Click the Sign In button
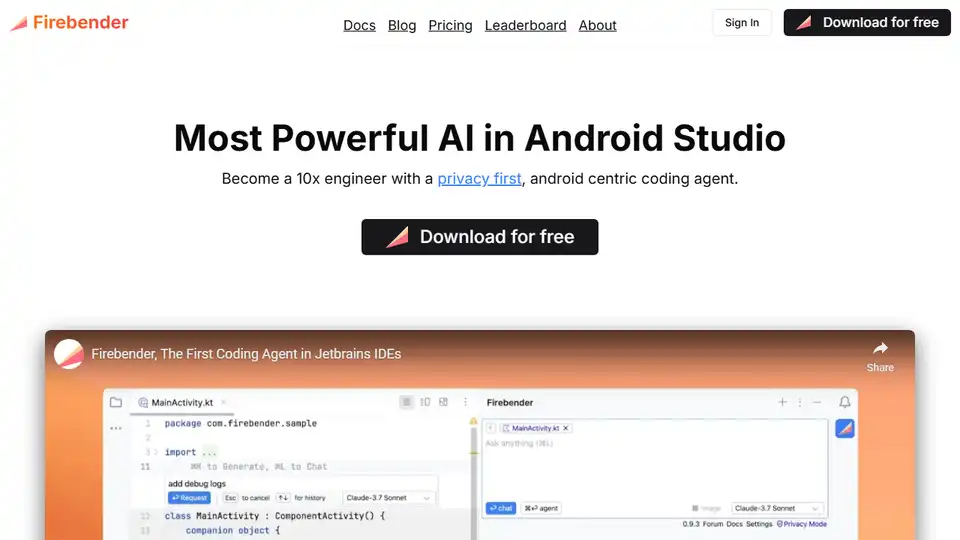This screenshot has height=540, width=960. 742,23
